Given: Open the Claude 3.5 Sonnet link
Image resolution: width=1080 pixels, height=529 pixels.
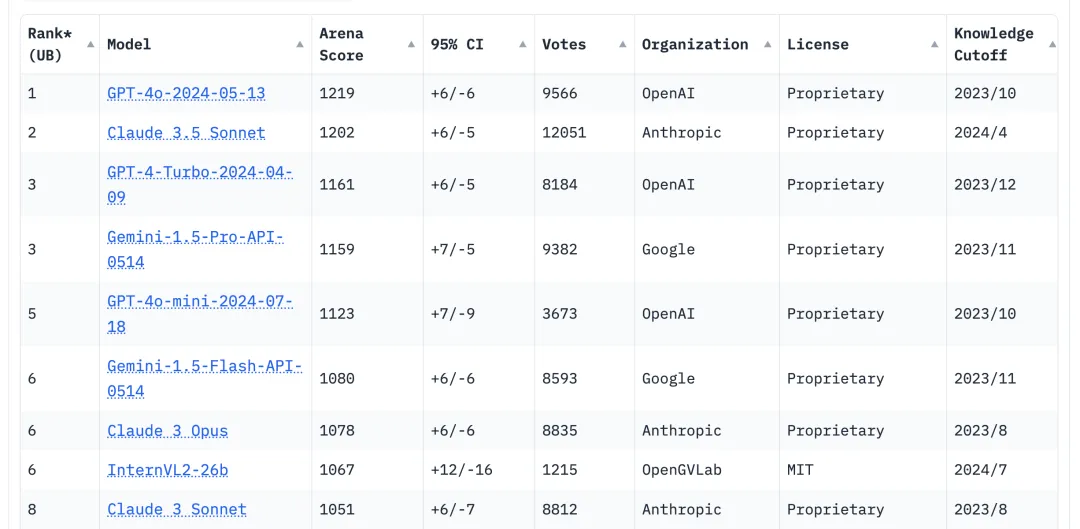Looking at the screenshot, I should 186,132.
